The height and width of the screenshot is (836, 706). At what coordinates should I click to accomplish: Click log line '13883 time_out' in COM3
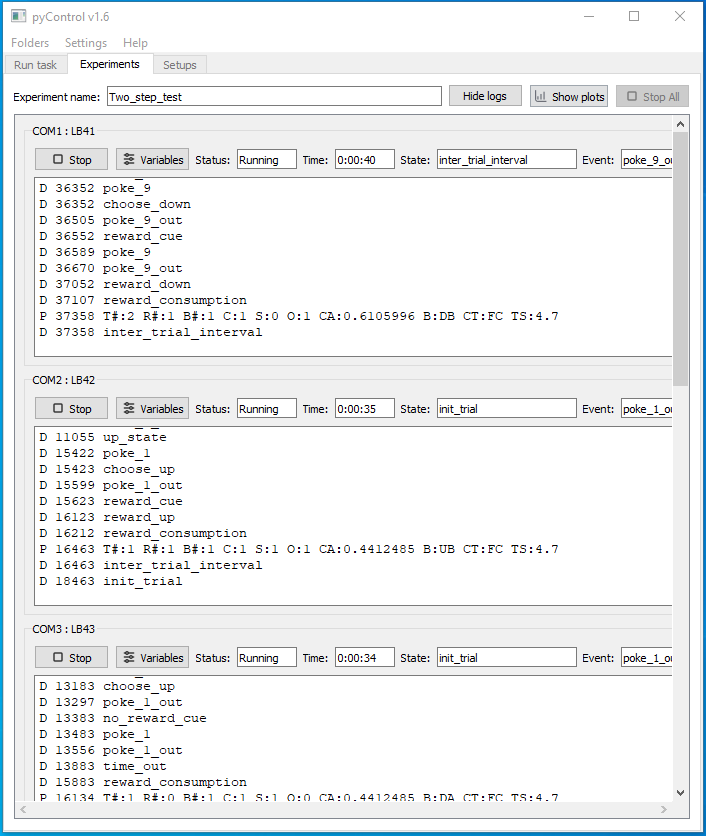point(102,766)
